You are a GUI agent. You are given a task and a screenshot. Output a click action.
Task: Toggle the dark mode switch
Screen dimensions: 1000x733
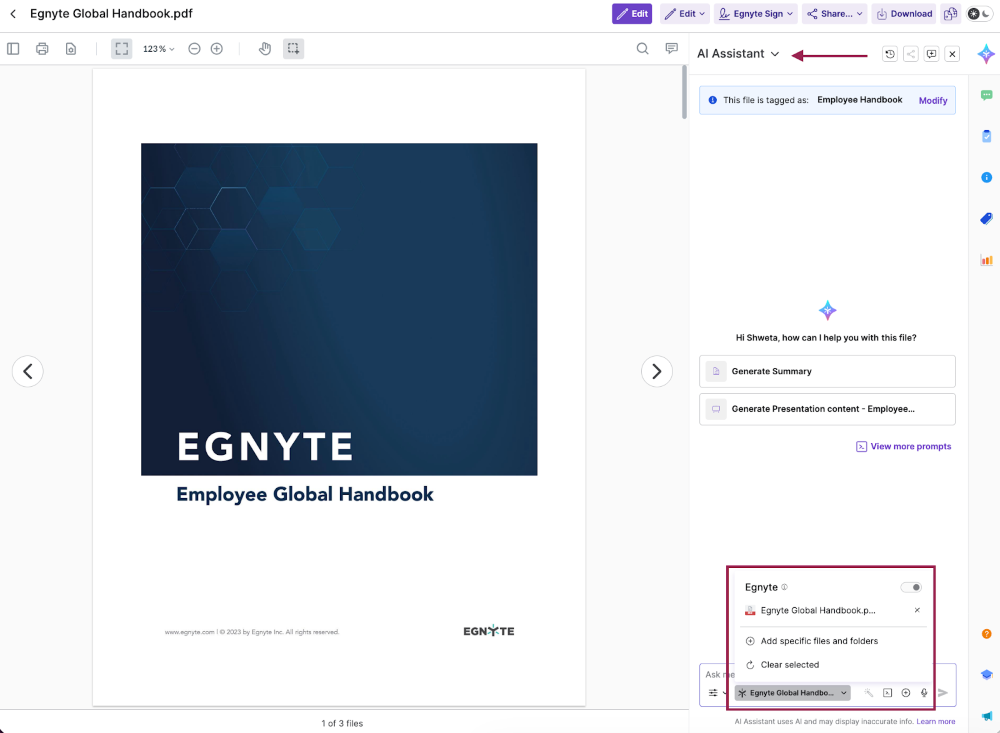[x=979, y=14]
